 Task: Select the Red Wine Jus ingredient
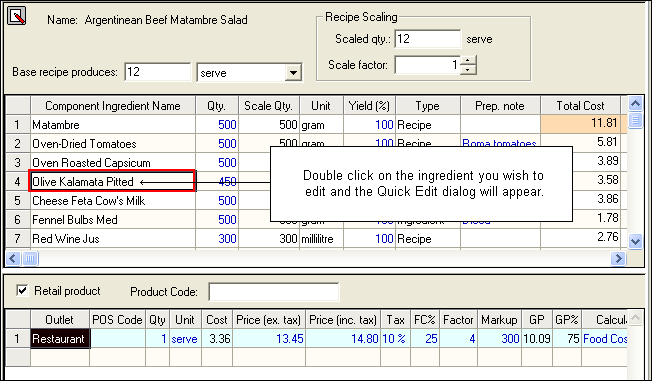click(x=113, y=238)
